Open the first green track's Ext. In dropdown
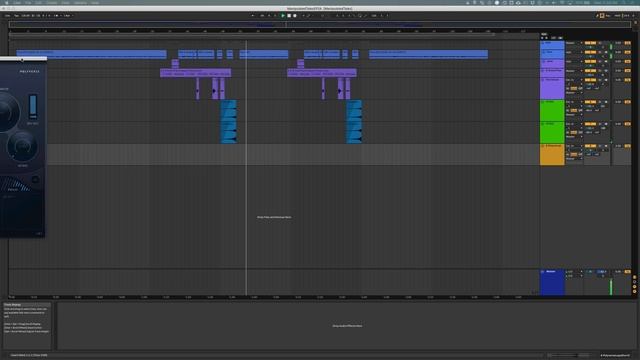This screenshot has height=360, width=640. coord(573,102)
